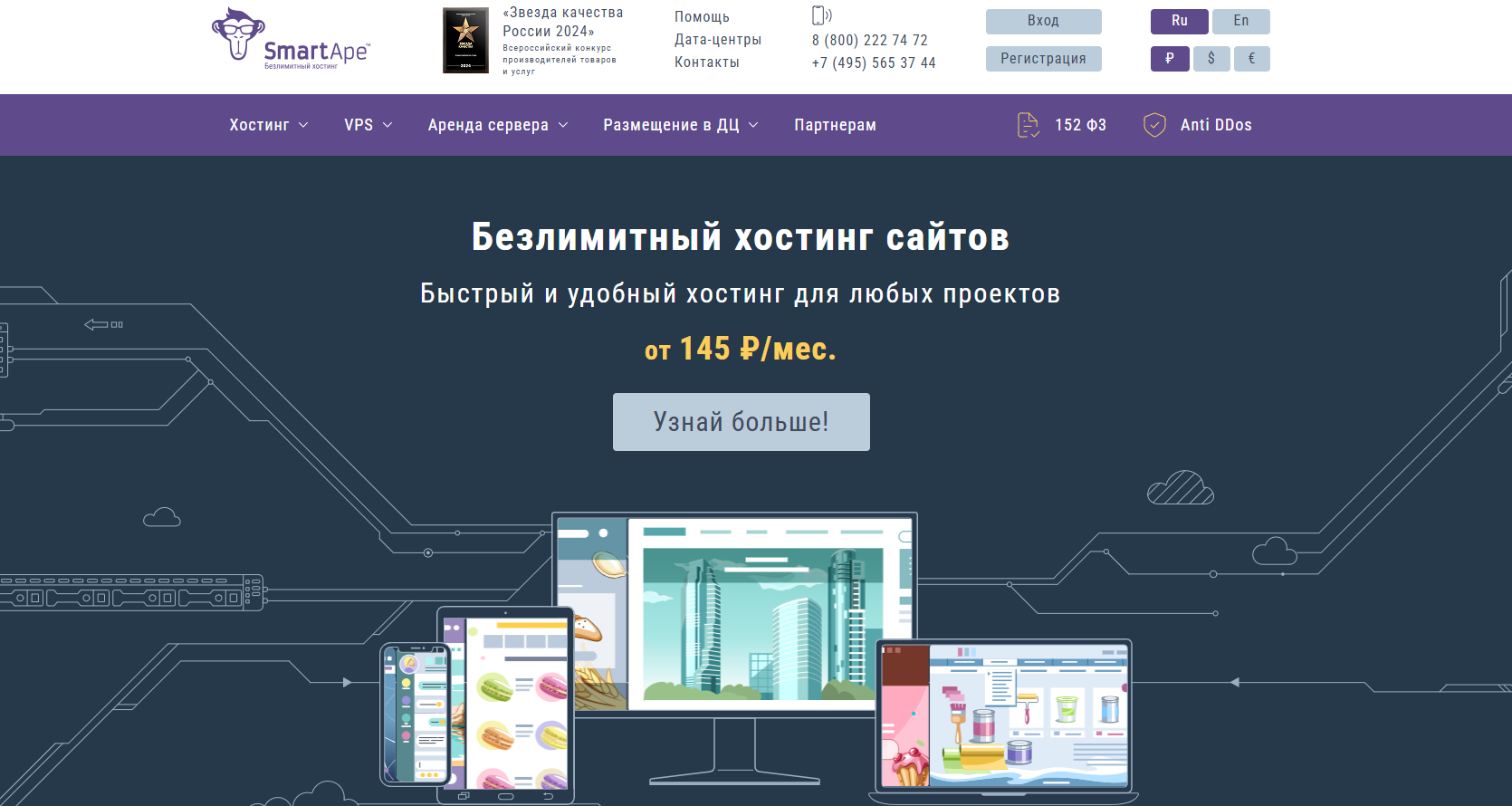The width and height of the screenshot is (1512, 806).
Task: Switch currency to dollars
Action: point(1211,59)
